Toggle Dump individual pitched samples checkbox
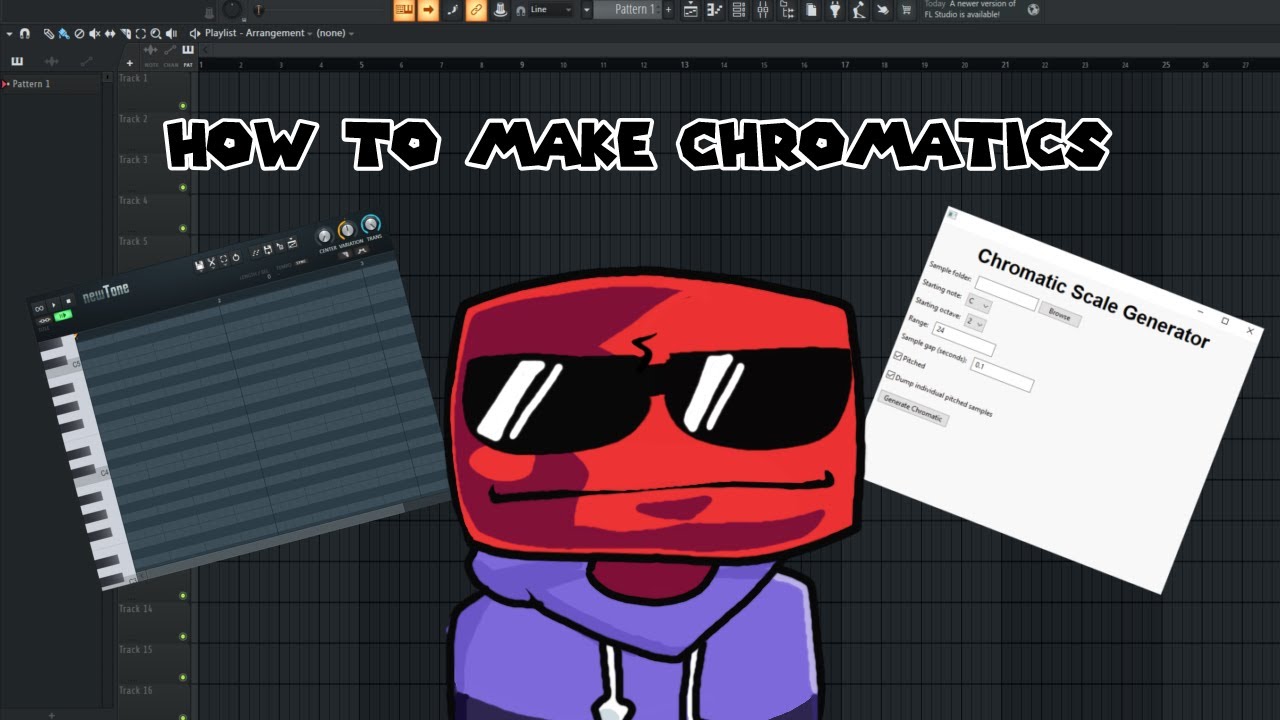 [890, 375]
